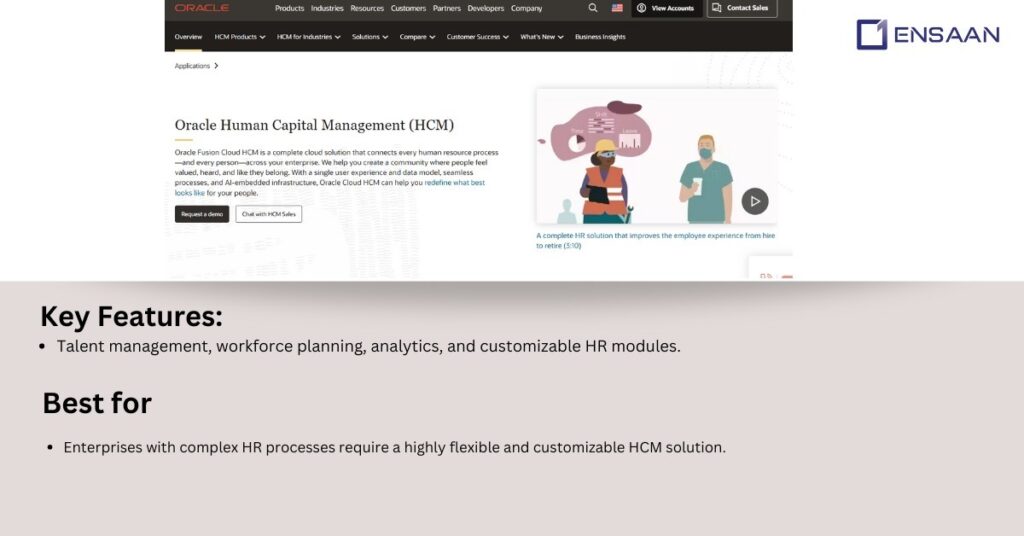Go to the Applications breadcrumb
Image resolution: width=1024 pixels, height=536 pixels.
192,66
